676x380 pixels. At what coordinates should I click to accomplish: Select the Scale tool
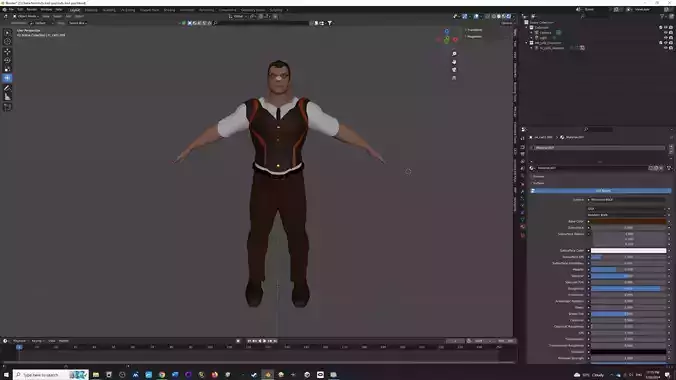click(x=7, y=69)
